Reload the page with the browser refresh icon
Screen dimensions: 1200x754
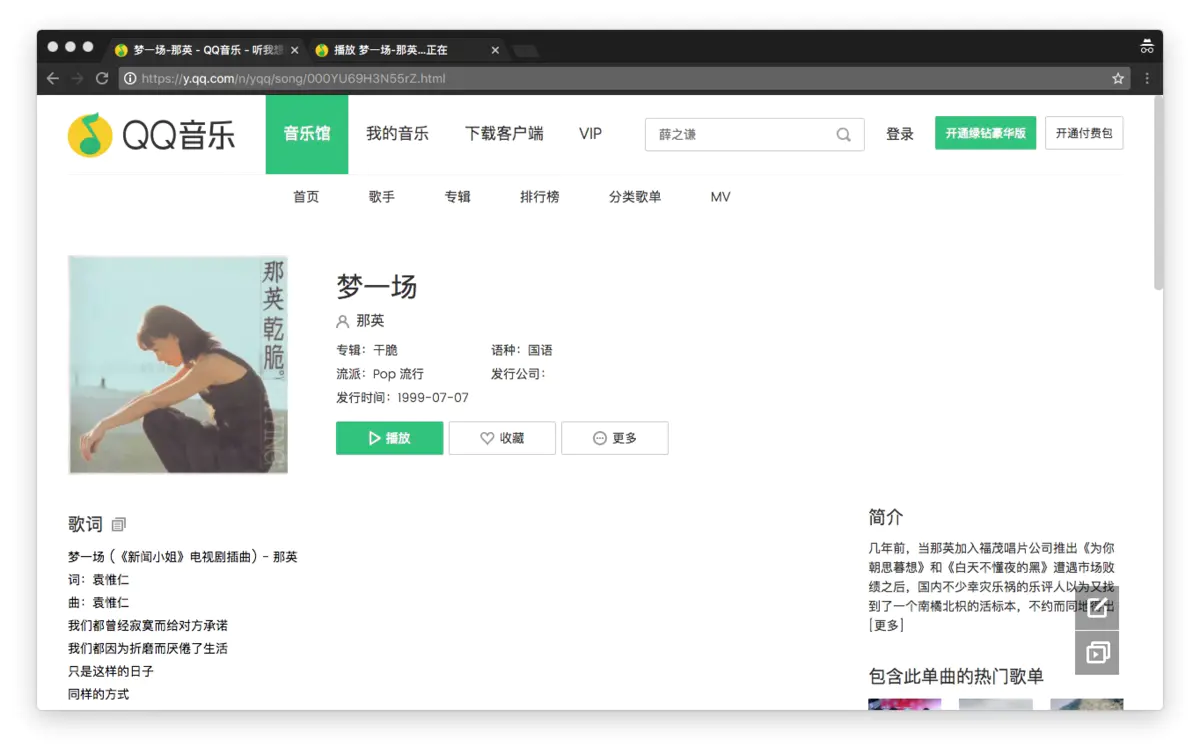[103, 78]
